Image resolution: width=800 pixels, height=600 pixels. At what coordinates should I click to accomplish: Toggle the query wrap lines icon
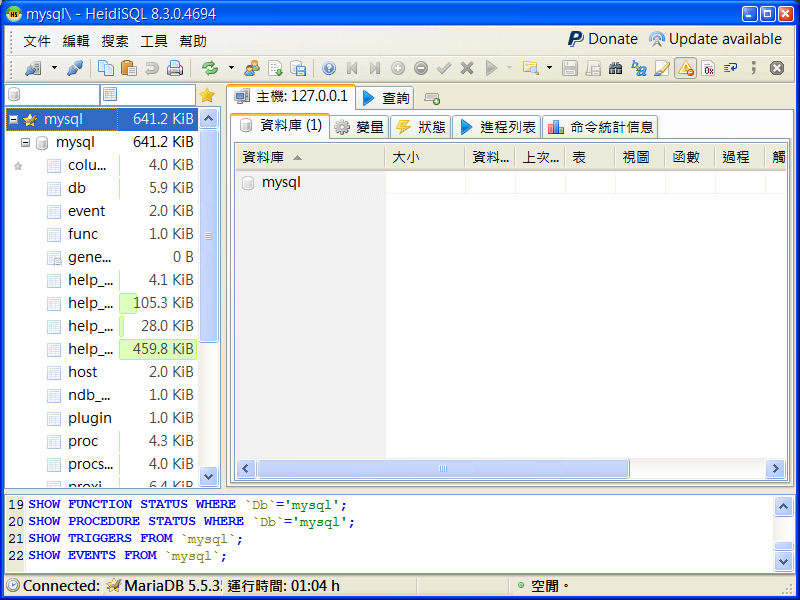coord(731,68)
